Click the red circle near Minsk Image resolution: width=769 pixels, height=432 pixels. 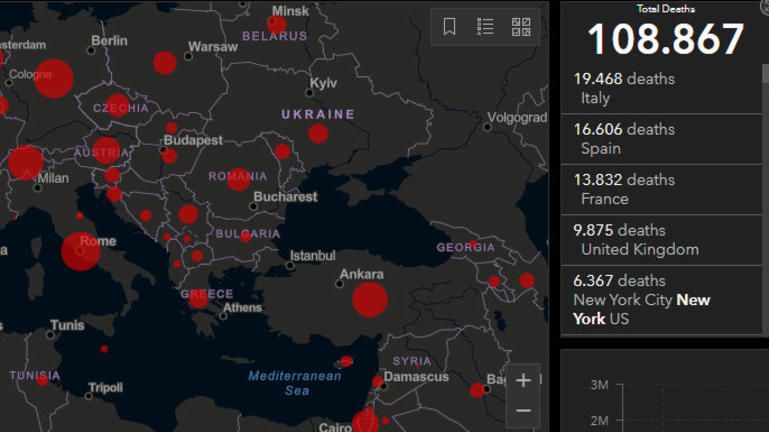pyautogui.click(x=276, y=24)
